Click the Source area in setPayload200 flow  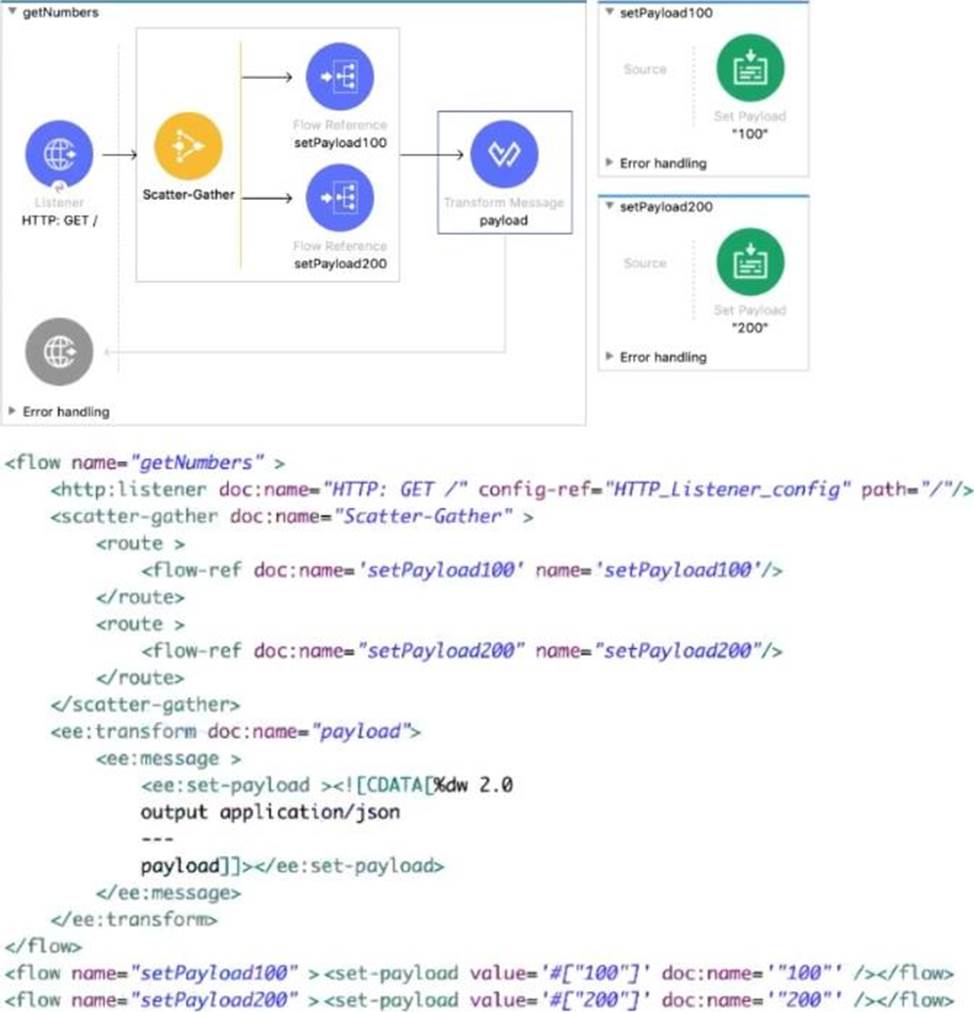[x=644, y=263]
